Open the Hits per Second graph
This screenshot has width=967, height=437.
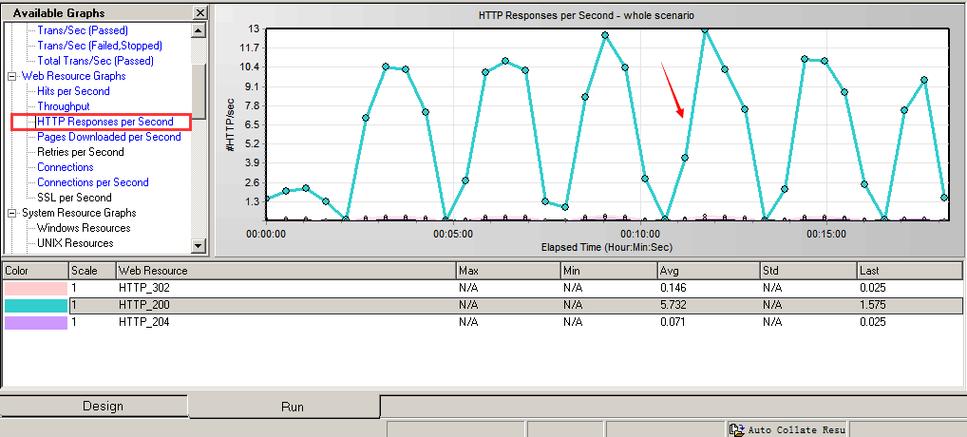pyautogui.click(x=73, y=91)
